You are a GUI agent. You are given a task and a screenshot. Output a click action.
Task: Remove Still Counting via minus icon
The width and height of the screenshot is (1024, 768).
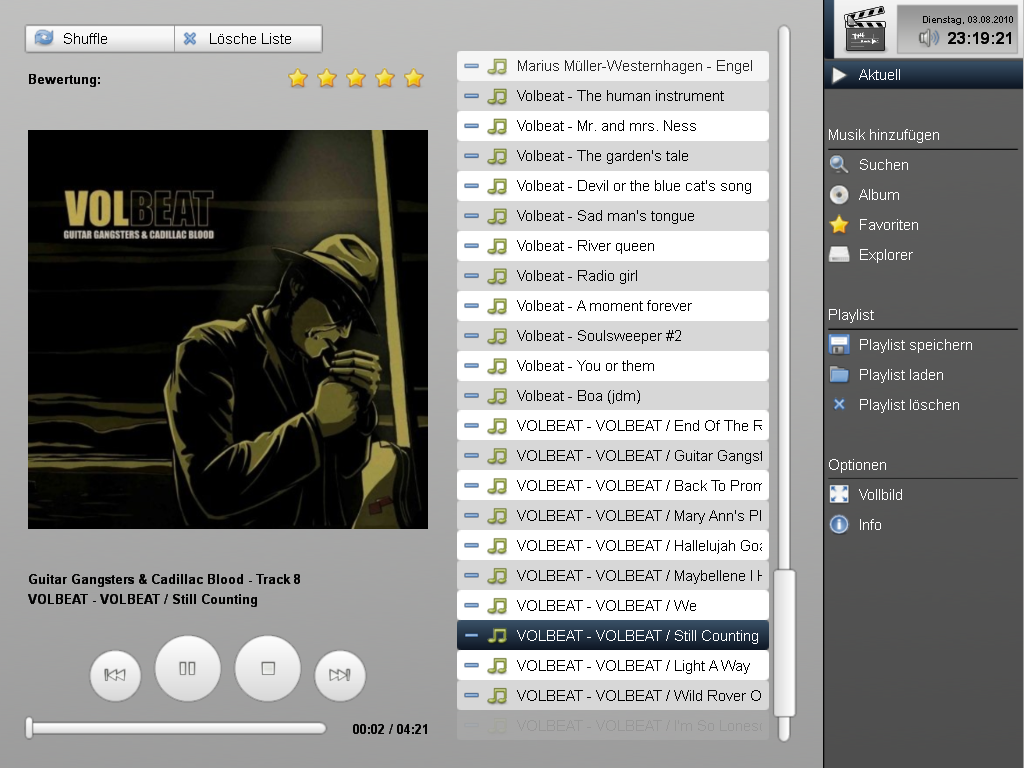[x=471, y=635]
